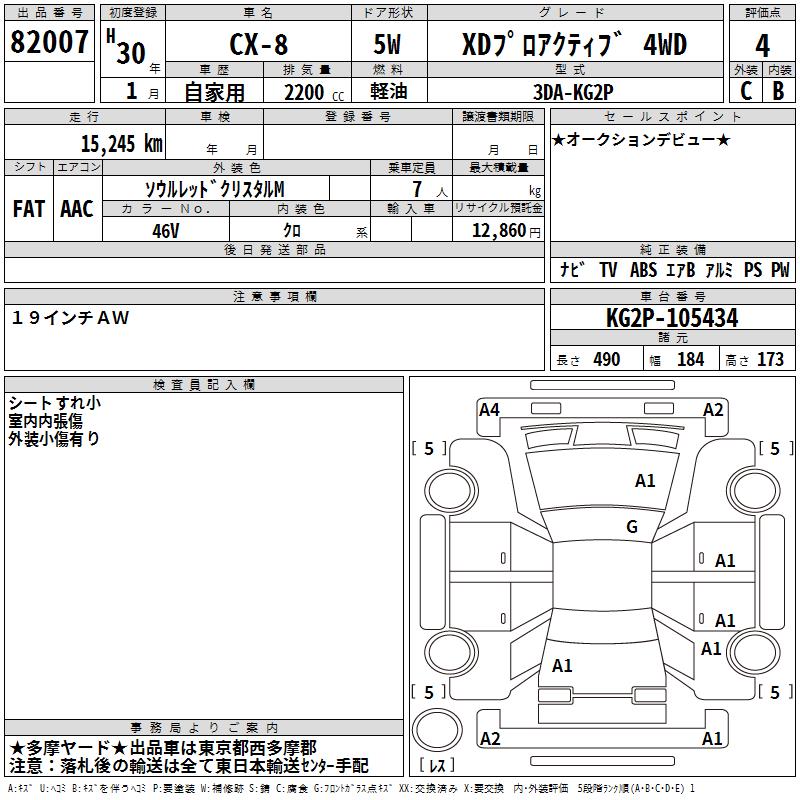
Task: Select grade XDプロアクティブ 4WD
Action: coord(574,44)
